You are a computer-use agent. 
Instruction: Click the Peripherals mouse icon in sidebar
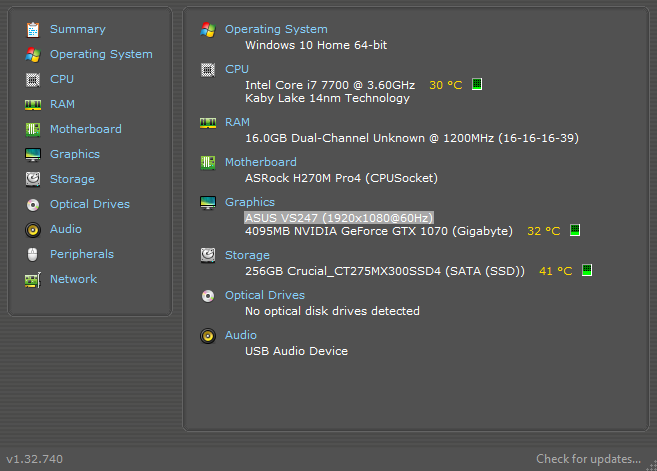33,254
